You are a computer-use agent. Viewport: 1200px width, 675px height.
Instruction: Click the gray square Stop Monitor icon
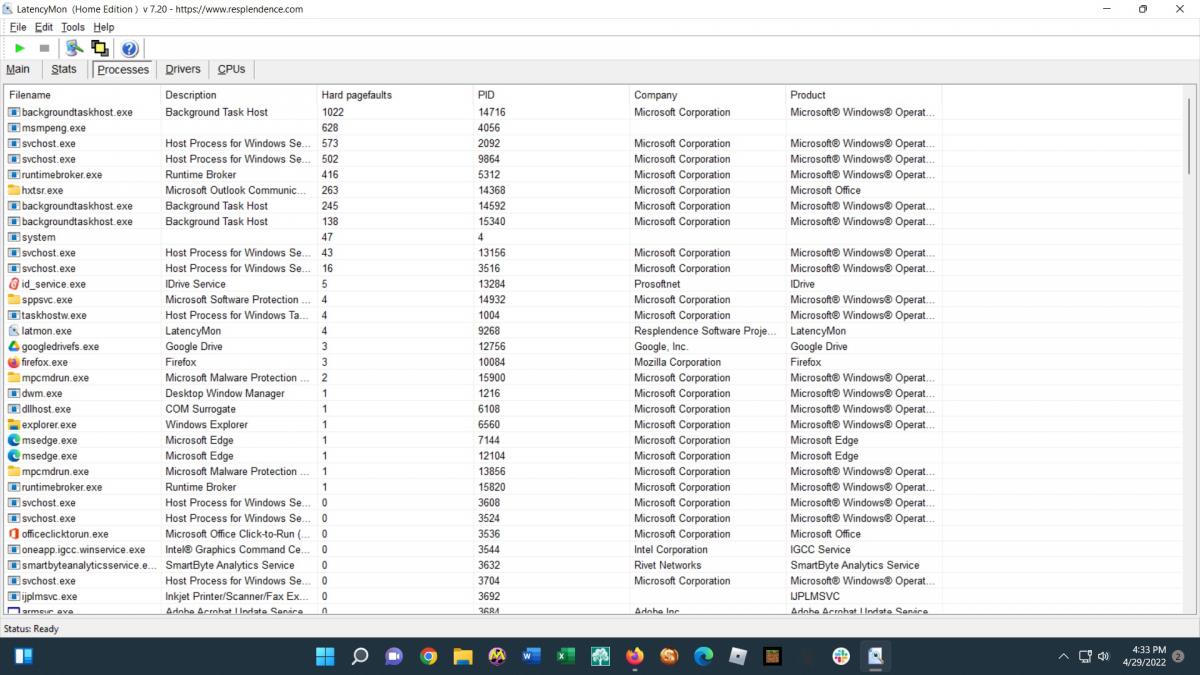click(44, 48)
